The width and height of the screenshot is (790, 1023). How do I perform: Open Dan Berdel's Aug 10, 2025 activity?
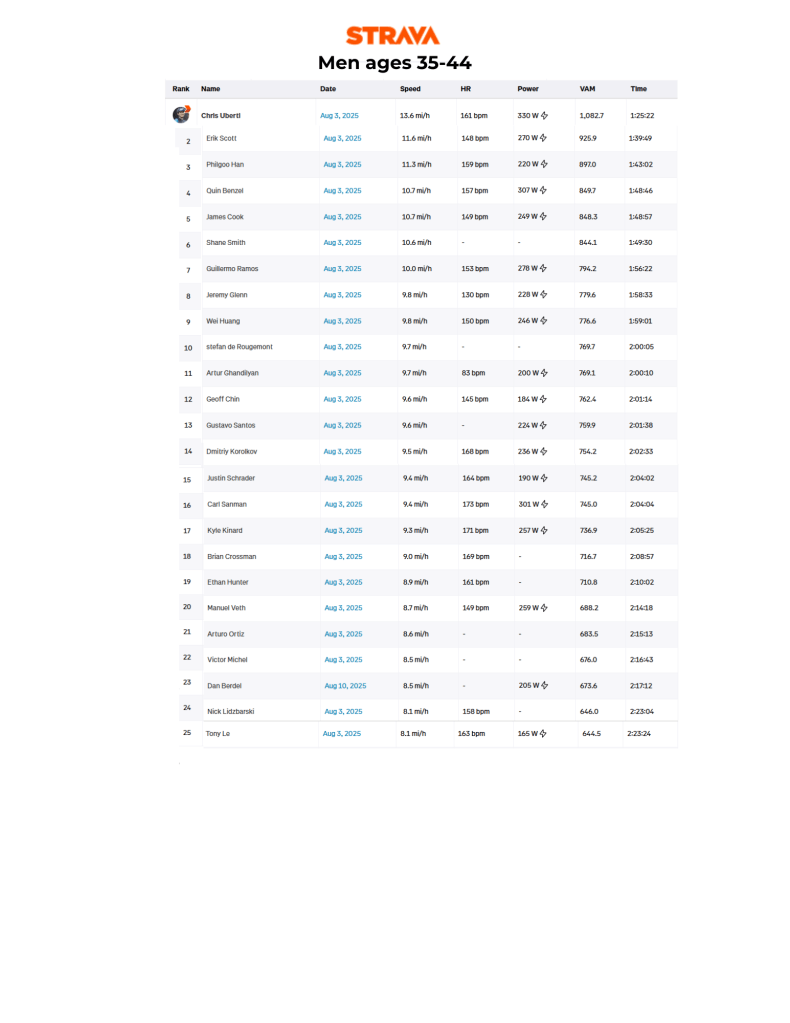345,686
